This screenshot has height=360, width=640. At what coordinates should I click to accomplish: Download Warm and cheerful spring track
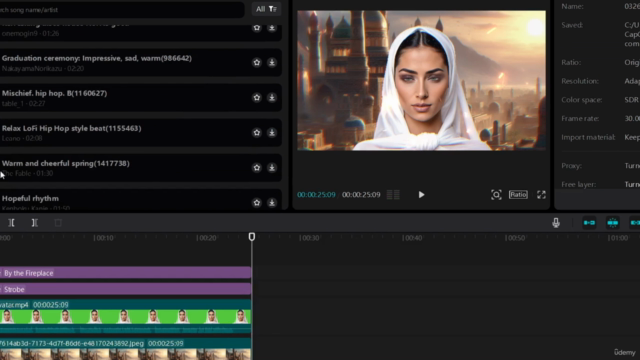272,168
